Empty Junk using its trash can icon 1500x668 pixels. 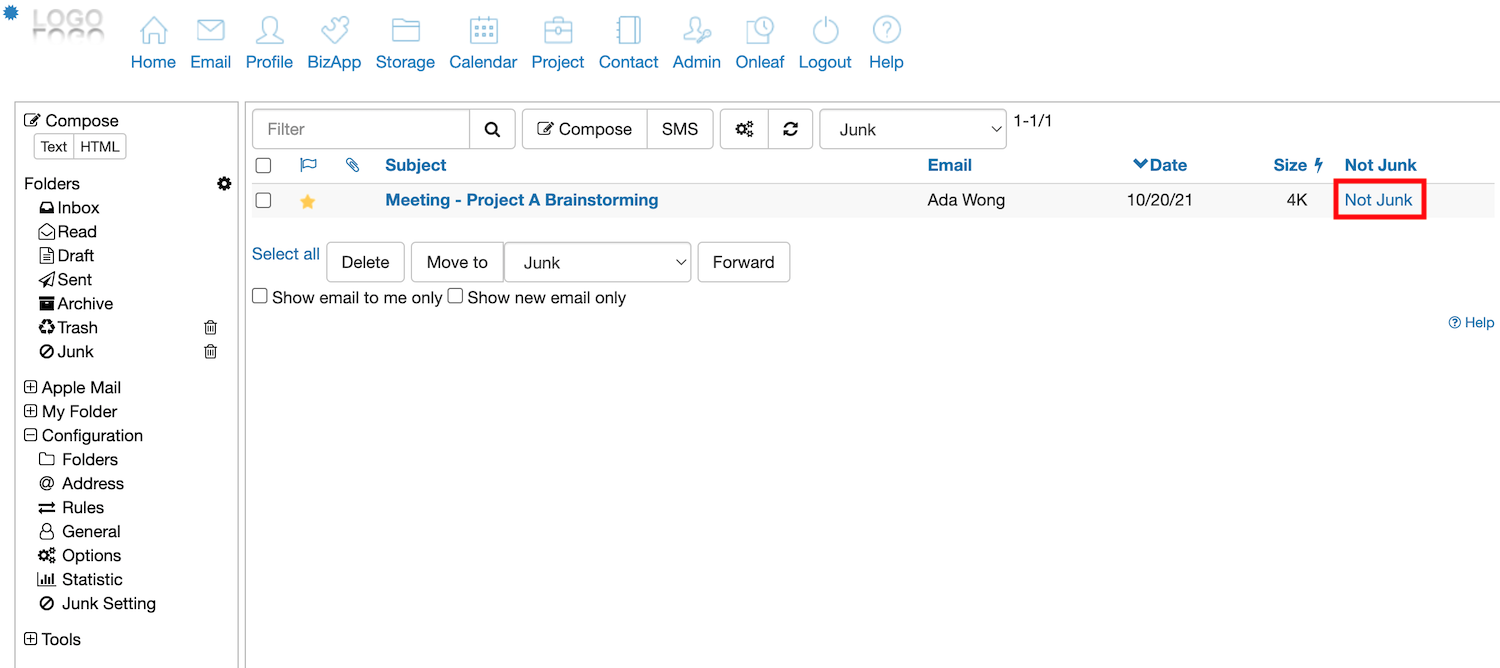pos(210,352)
